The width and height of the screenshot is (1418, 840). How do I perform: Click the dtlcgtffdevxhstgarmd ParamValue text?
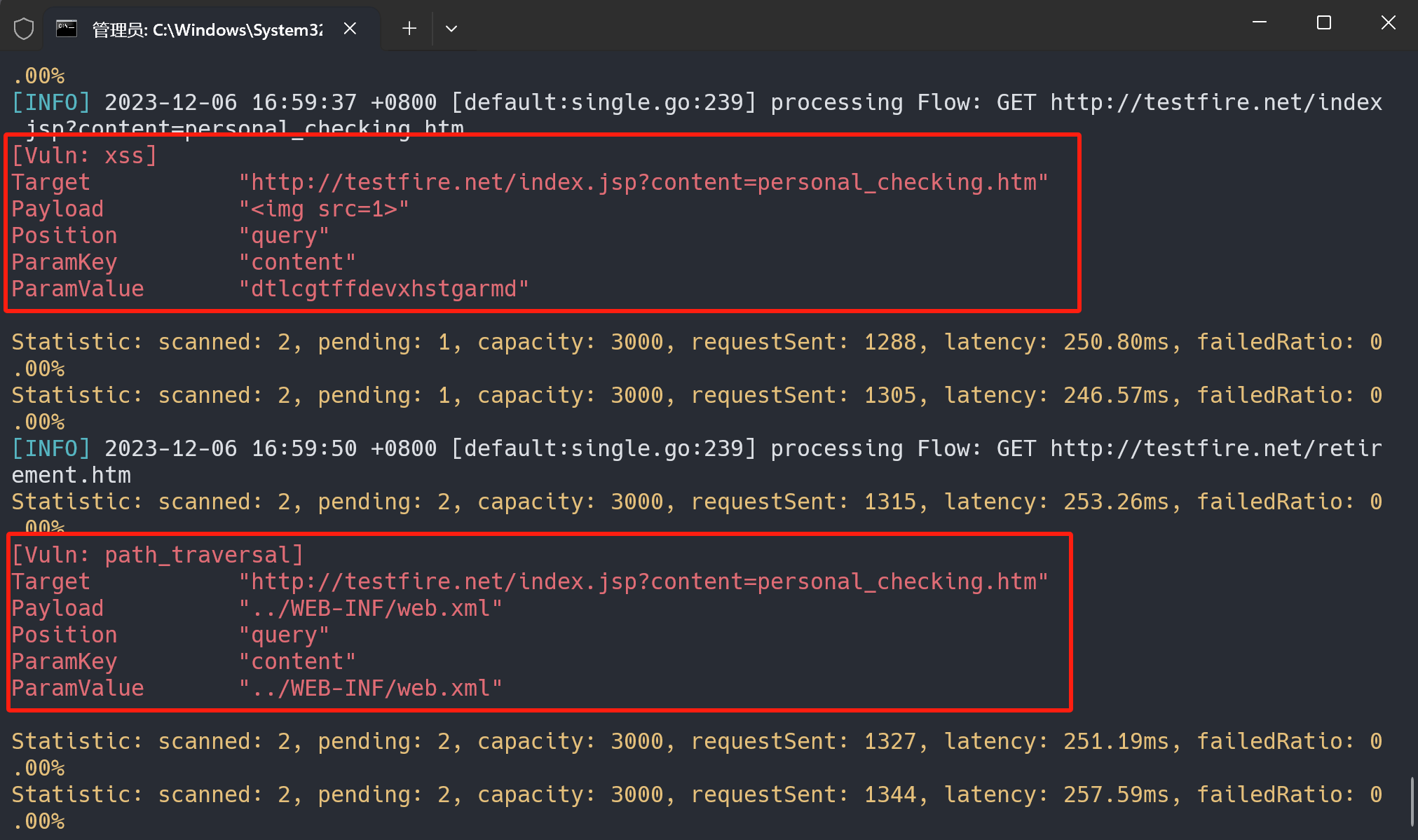click(x=383, y=289)
